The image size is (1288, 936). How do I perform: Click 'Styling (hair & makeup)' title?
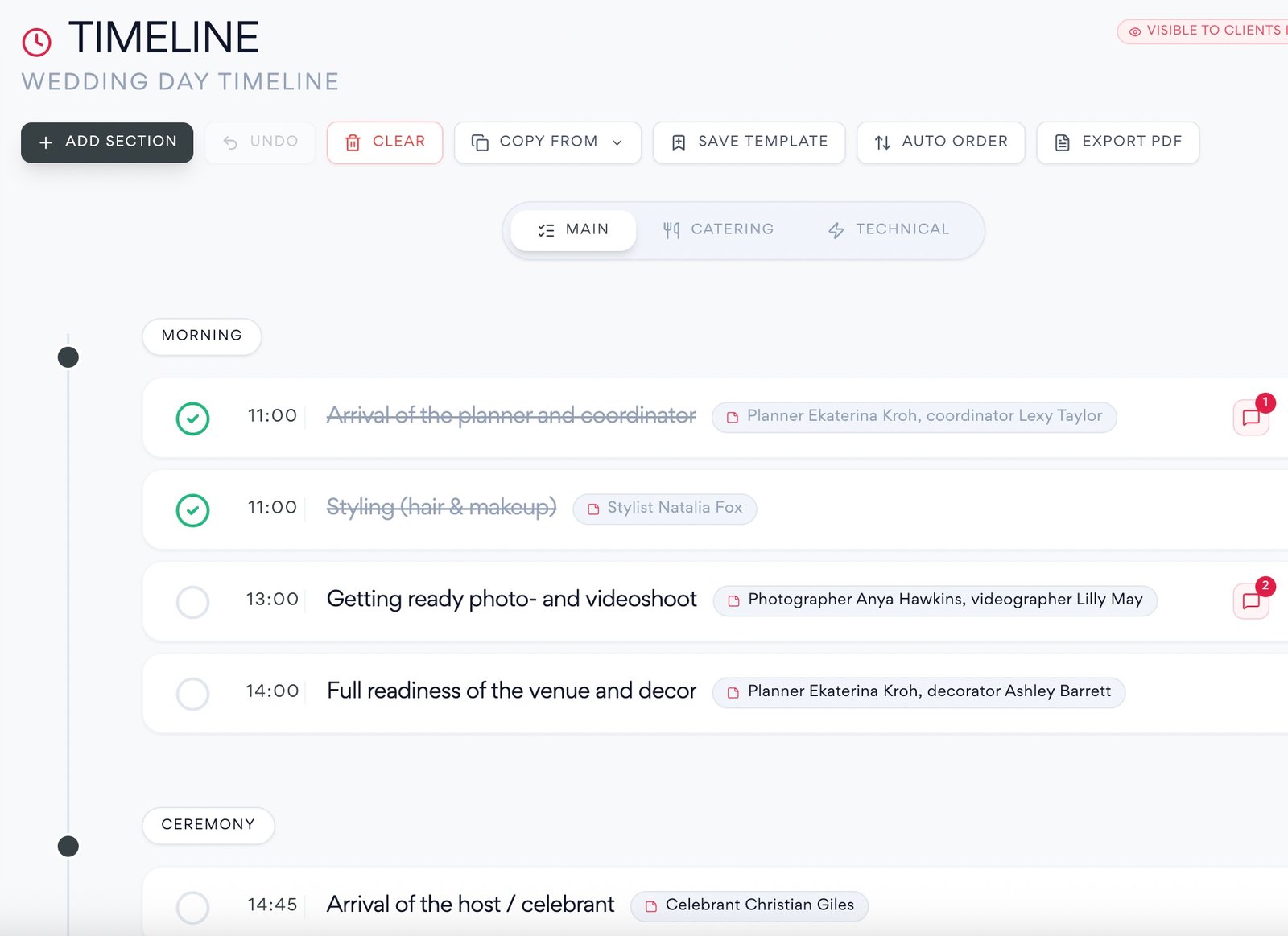[x=442, y=508]
